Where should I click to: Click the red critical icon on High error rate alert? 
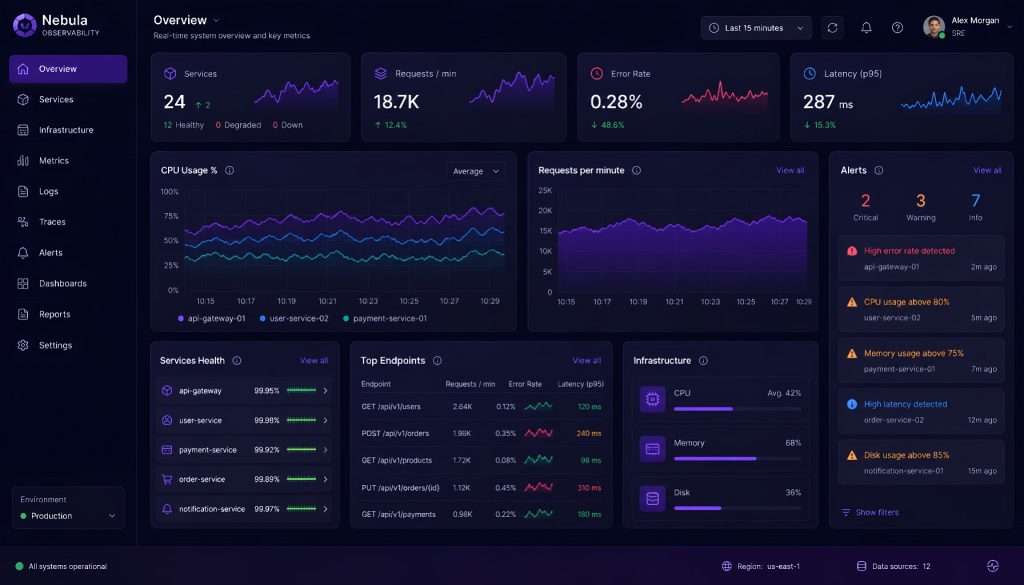coord(852,251)
